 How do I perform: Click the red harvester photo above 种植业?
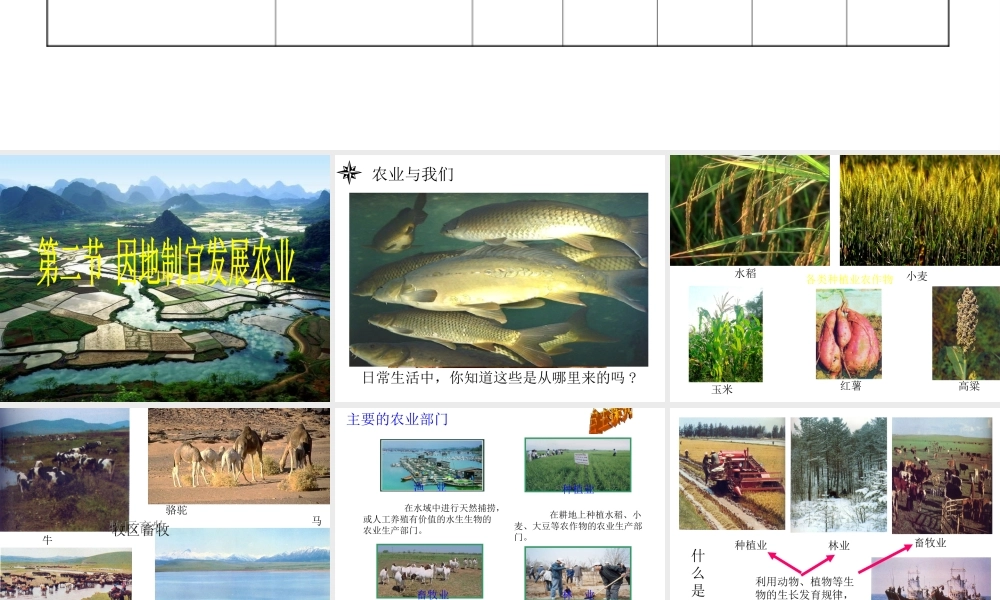click(732, 474)
